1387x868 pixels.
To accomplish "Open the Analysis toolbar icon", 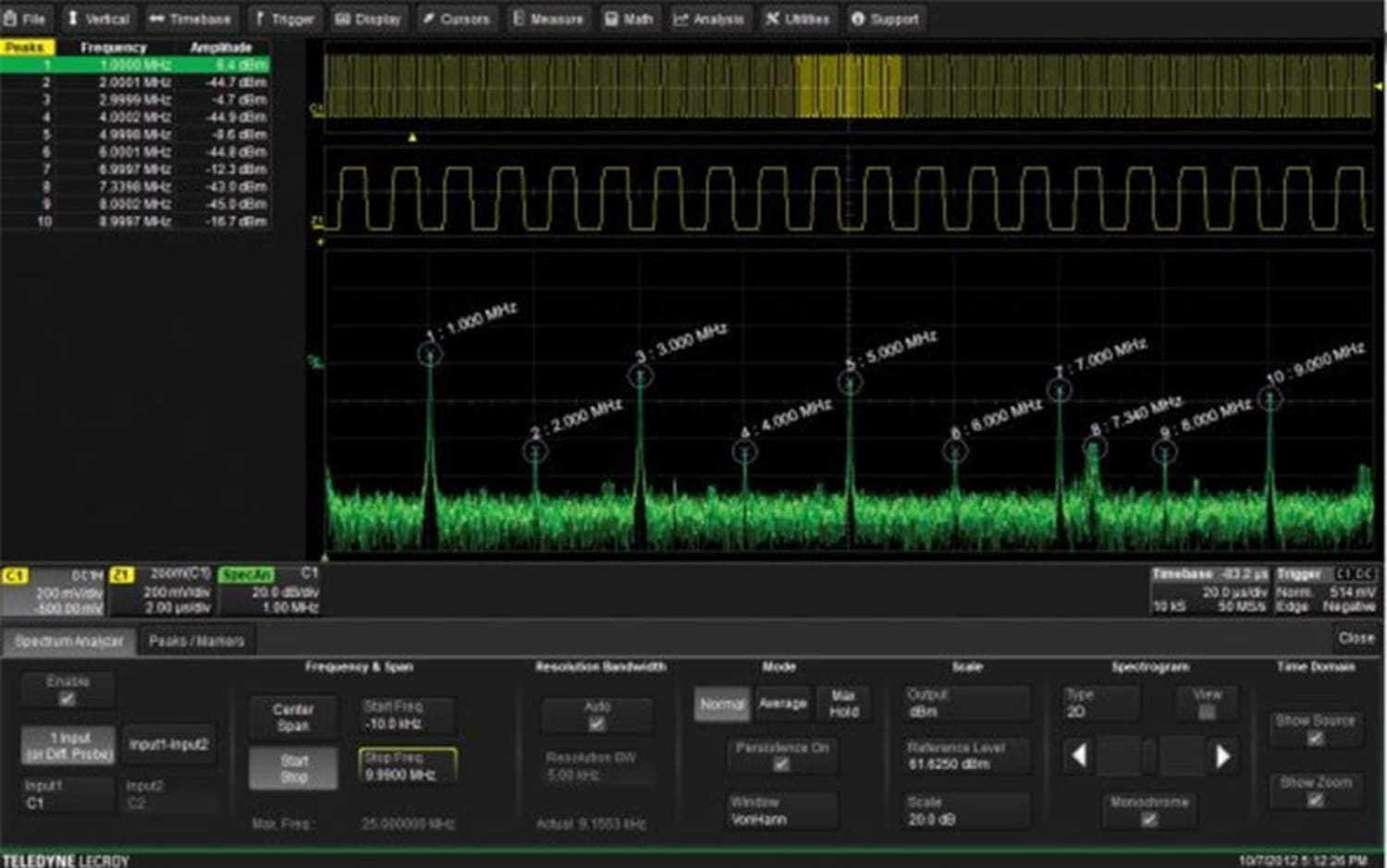I will (710, 18).
